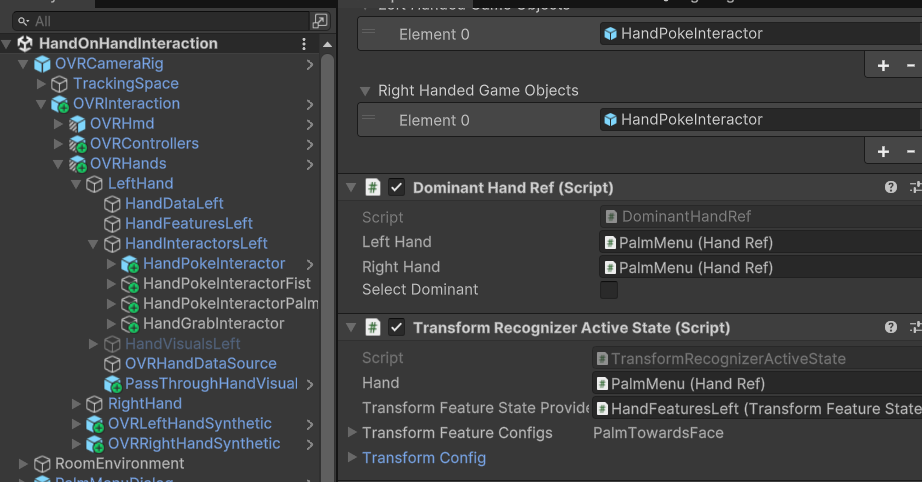The height and width of the screenshot is (482, 922).
Task: Click the HandPokeInteractor blue prefab icon in hierarchy
Action: (129, 264)
